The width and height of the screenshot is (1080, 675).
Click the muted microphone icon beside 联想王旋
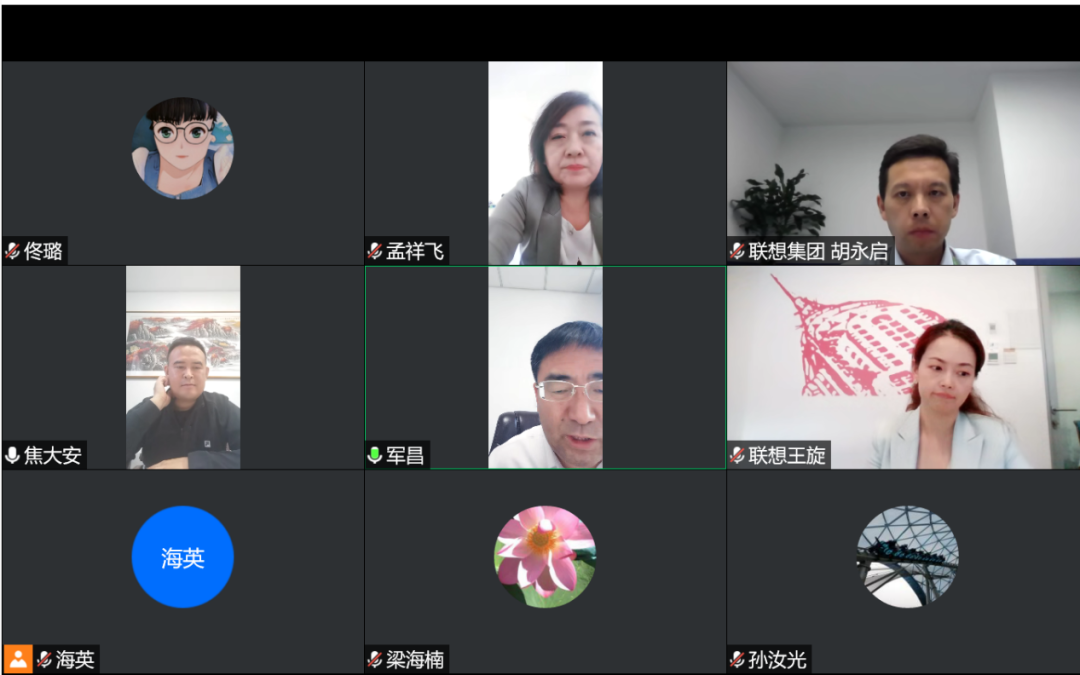point(737,455)
